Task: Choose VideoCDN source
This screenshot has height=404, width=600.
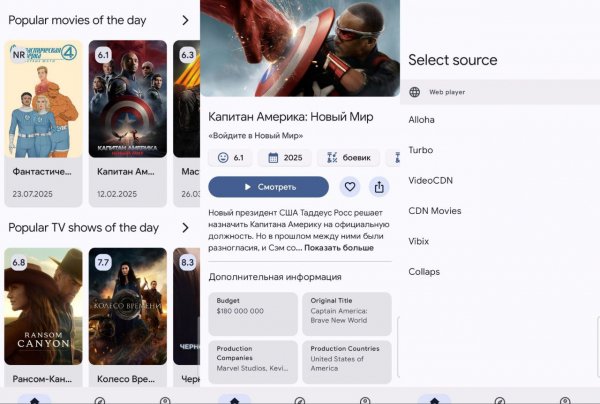Action: [x=430, y=181]
